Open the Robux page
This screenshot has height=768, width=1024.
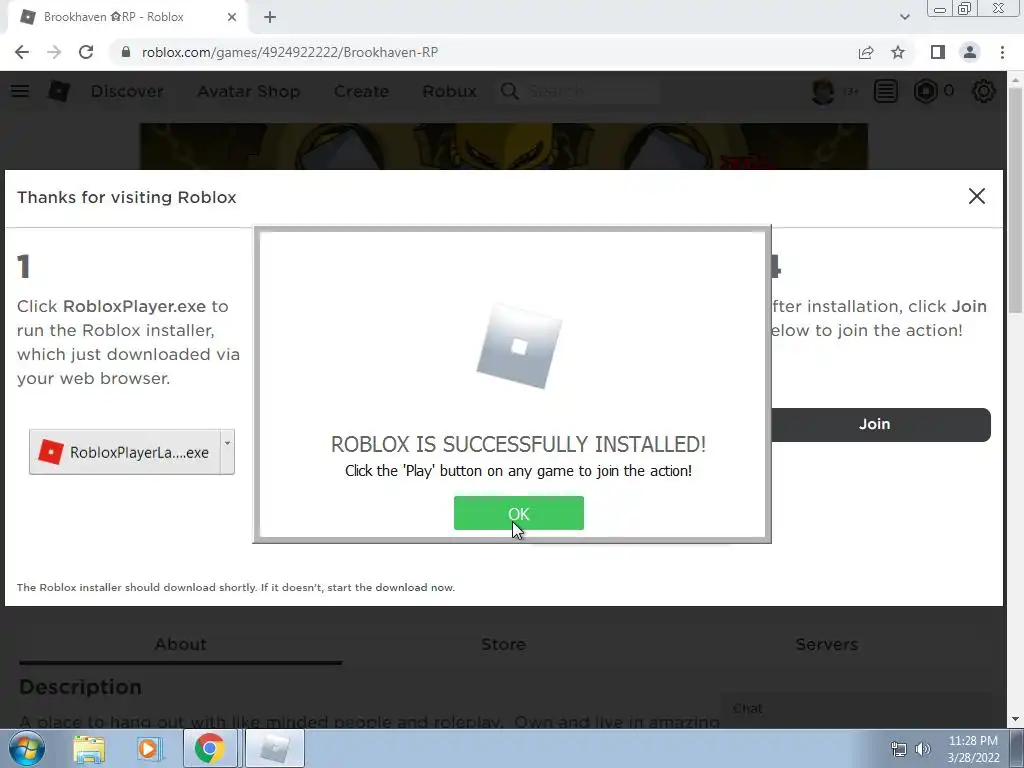(x=449, y=91)
